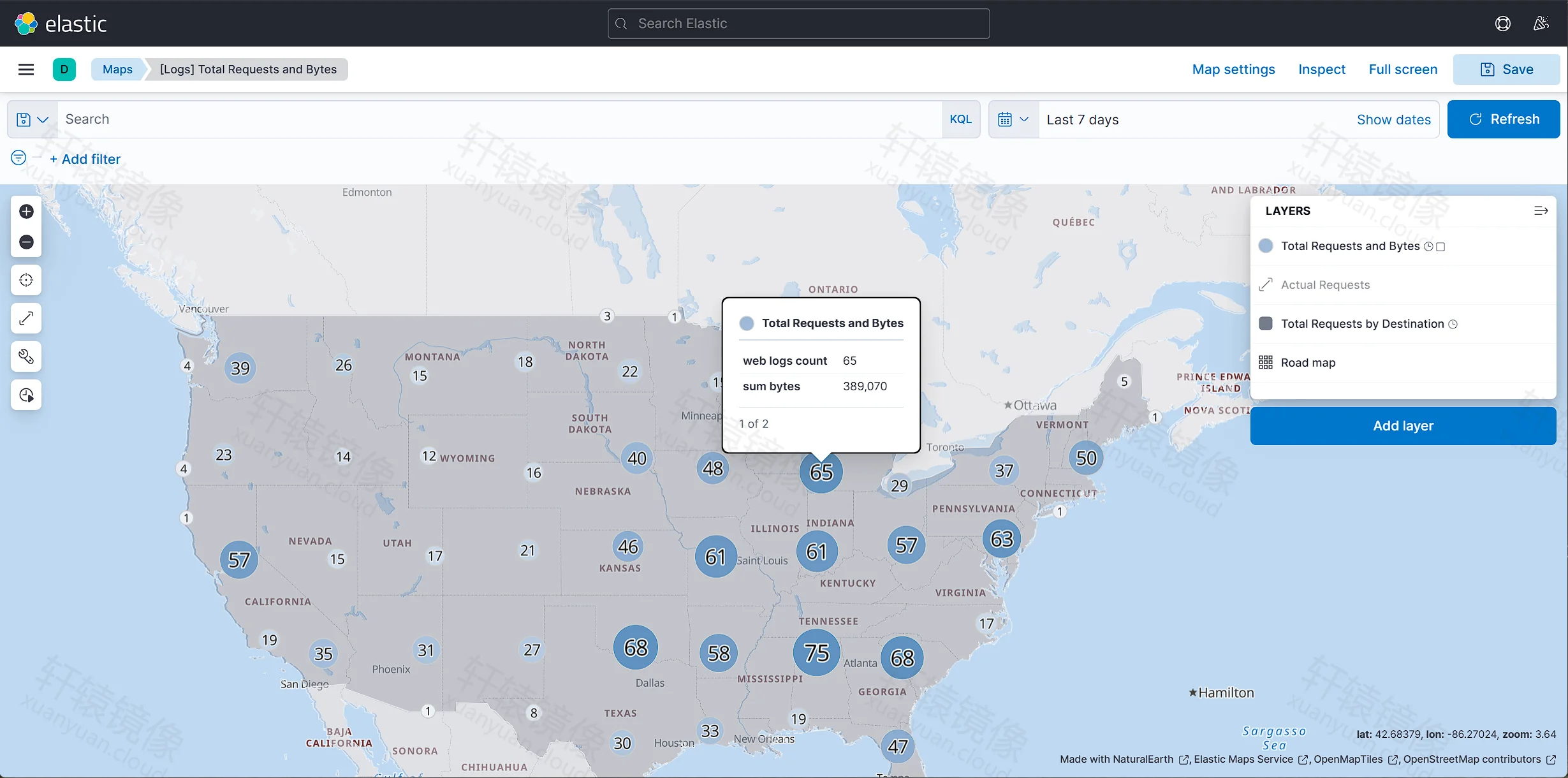Click the tooltip text "1 of 2"
1568x778 pixels.
(753, 424)
